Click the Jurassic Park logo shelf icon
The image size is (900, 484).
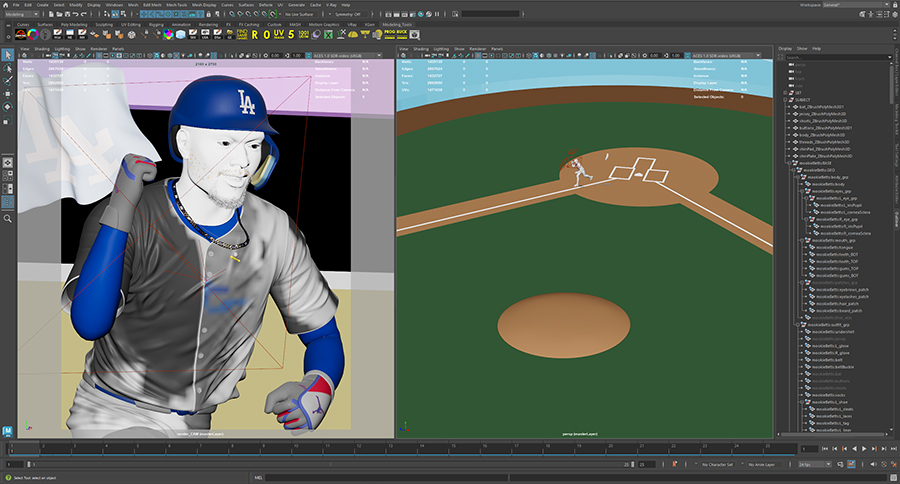(x=21, y=34)
